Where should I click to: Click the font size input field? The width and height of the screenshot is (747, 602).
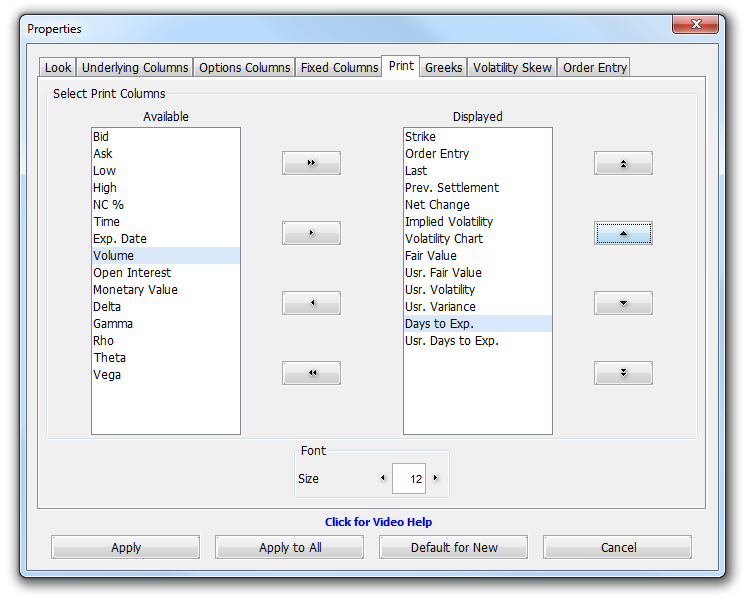click(409, 479)
